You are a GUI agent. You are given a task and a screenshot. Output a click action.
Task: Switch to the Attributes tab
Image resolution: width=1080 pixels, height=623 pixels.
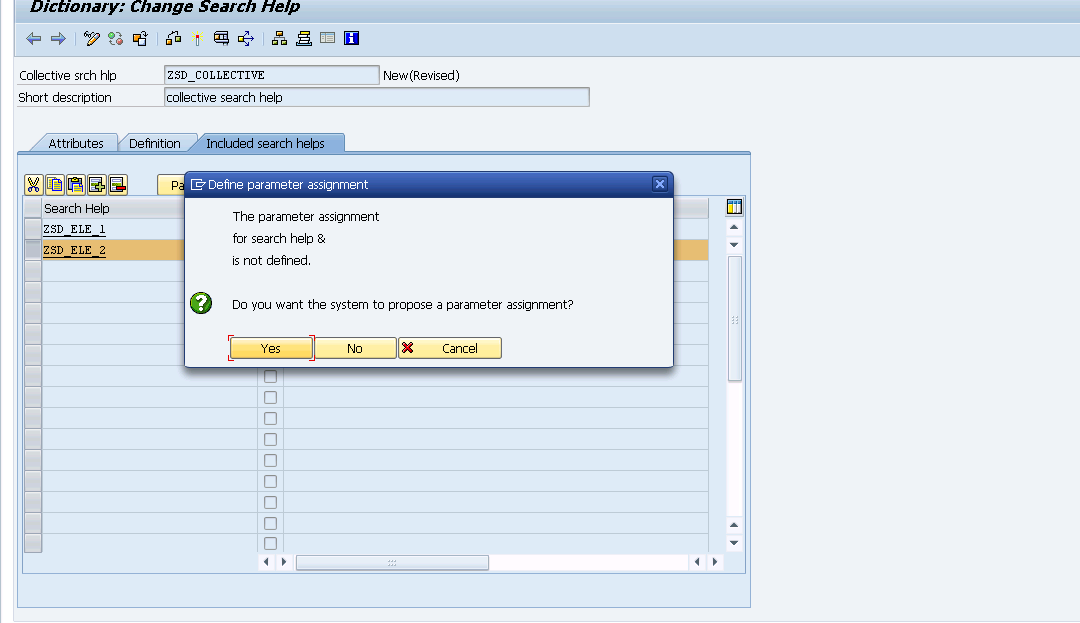tap(77, 143)
